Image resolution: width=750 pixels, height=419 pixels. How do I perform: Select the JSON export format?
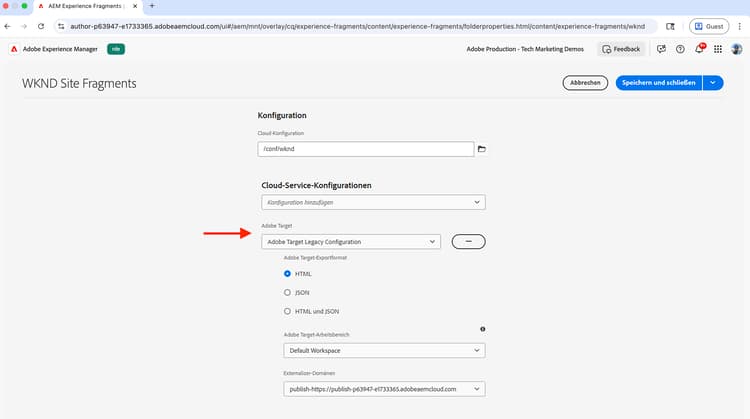287,292
